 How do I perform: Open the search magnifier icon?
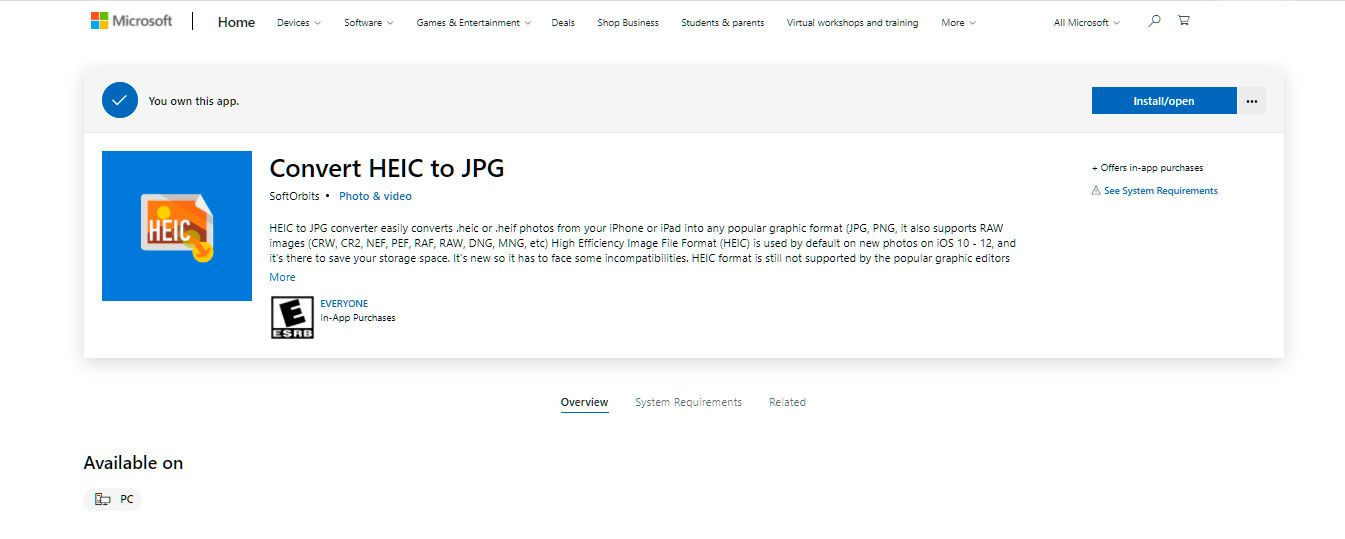point(1154,21)
